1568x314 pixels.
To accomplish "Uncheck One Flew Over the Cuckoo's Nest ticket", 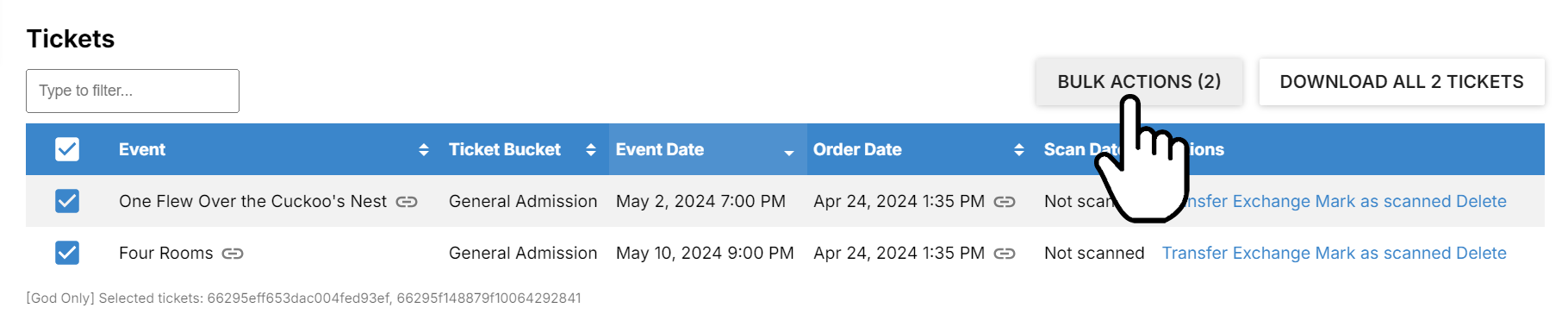I will tap(67, 201).
